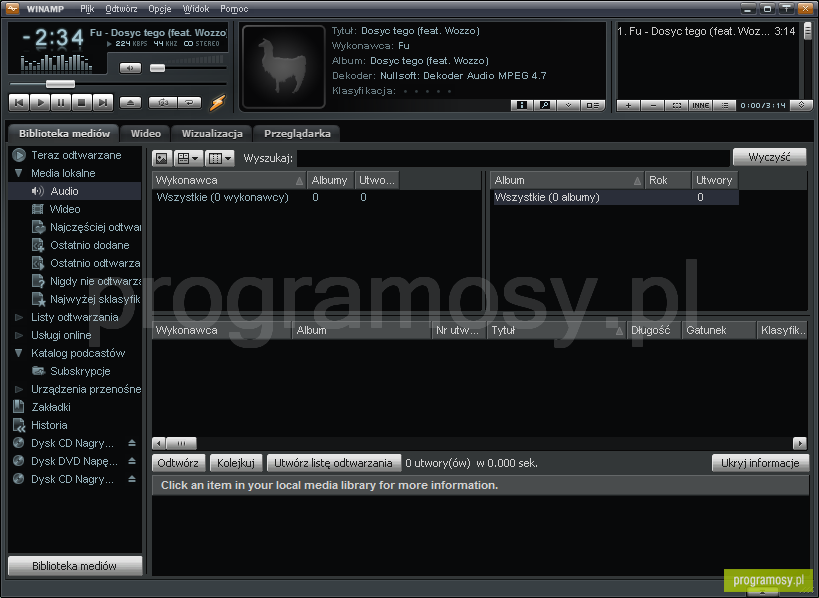Image resolution: width=819 pixels, height=598 pixels.
Task: Stop playback with the square button
Action: coord(81,102)
